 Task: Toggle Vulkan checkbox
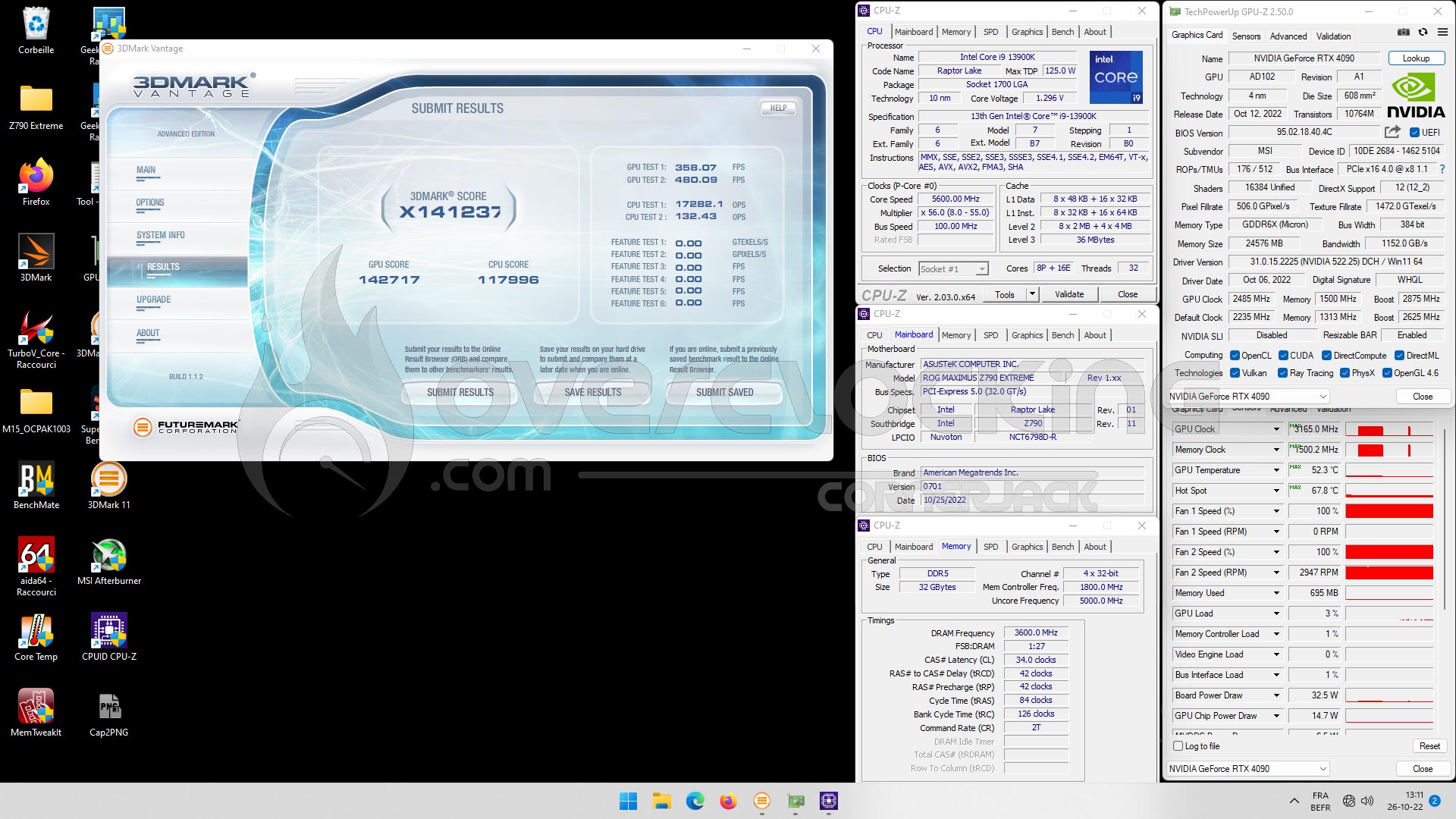click(1235, 373)
